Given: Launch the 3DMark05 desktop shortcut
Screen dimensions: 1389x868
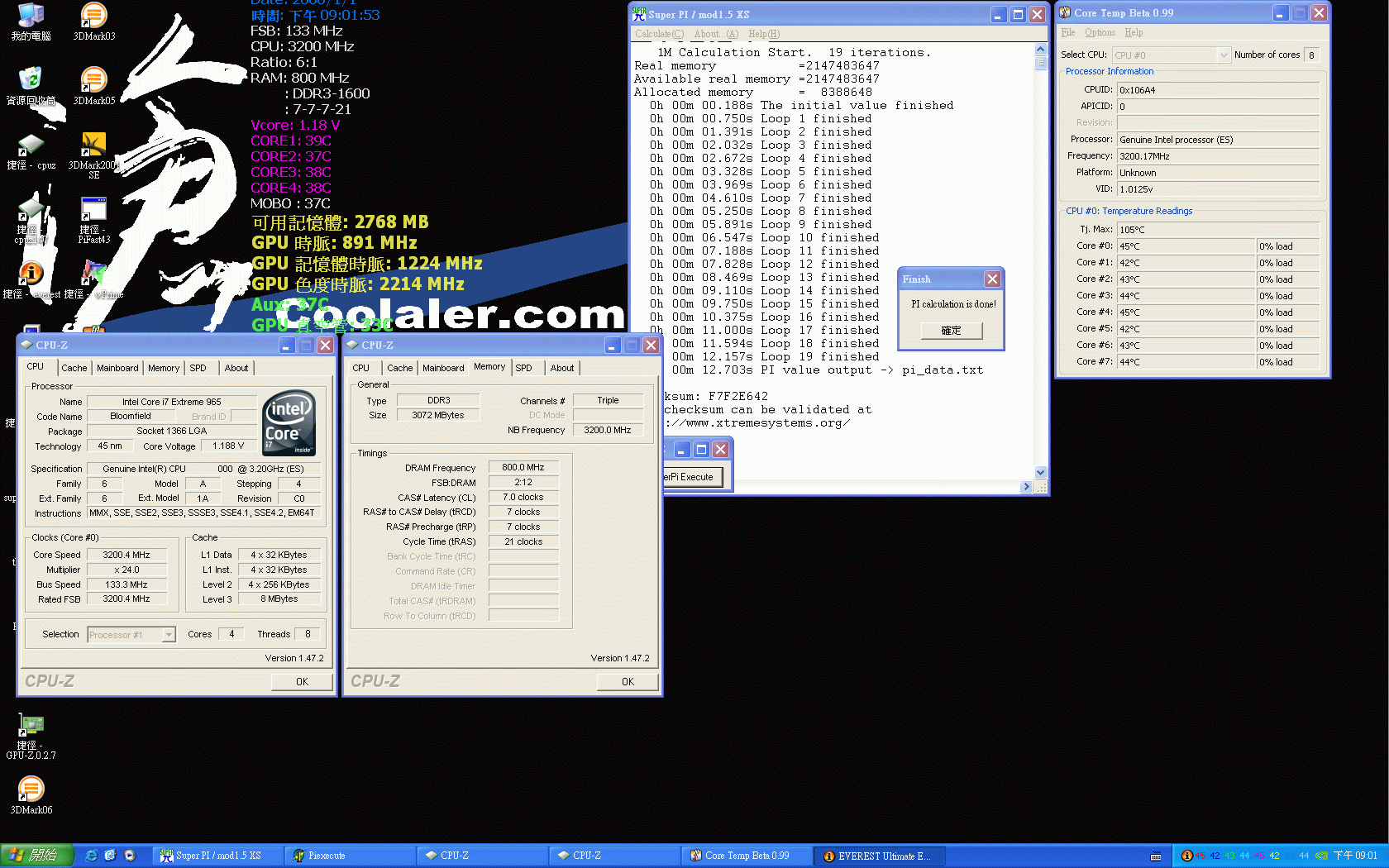Looking at the screenshot, I should 93,86.
